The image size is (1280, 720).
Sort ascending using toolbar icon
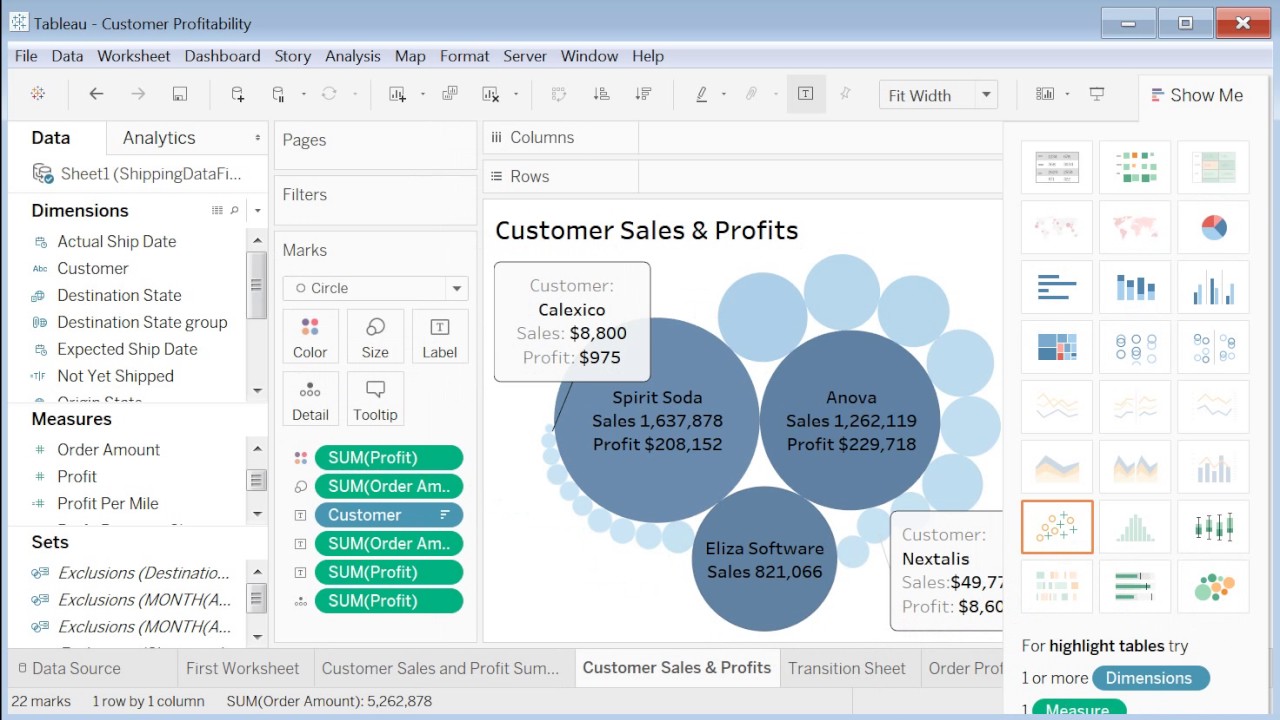601,94
